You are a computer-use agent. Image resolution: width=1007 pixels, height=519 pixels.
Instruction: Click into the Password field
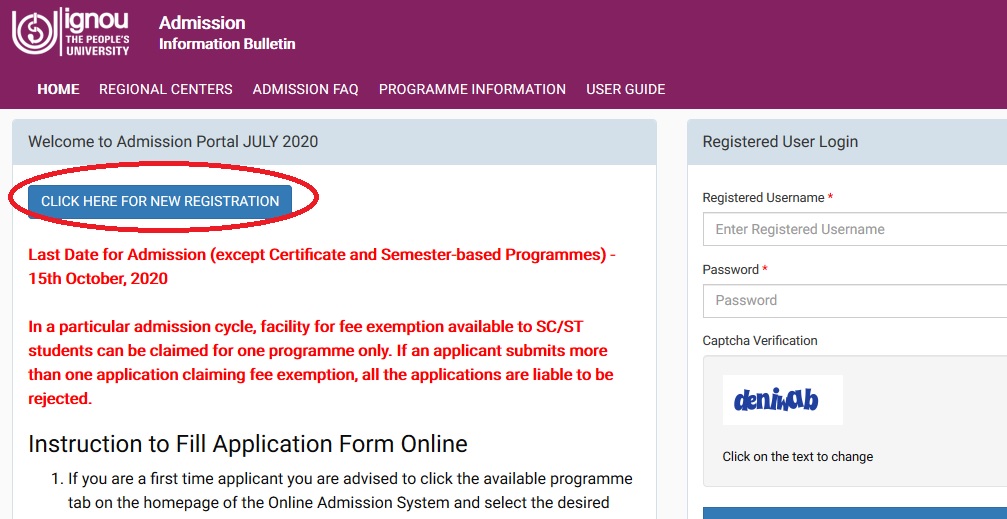pos(855,300)
